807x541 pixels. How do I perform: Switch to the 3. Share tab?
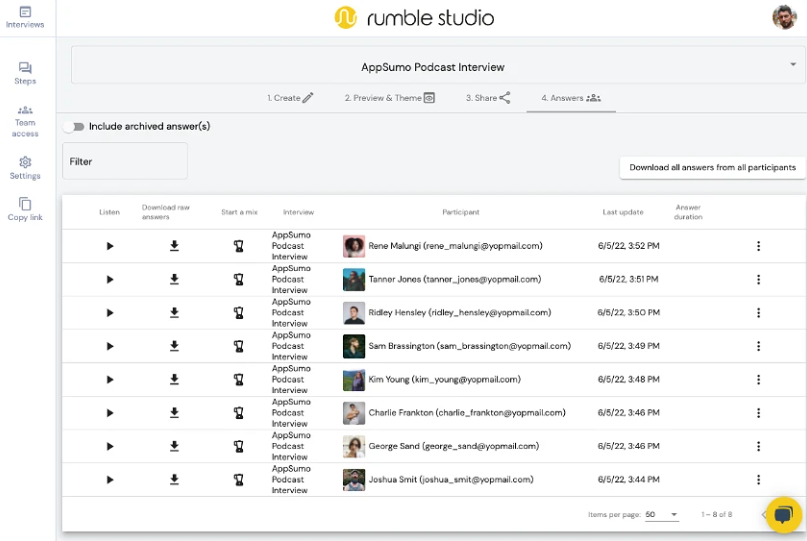point(488,98)
